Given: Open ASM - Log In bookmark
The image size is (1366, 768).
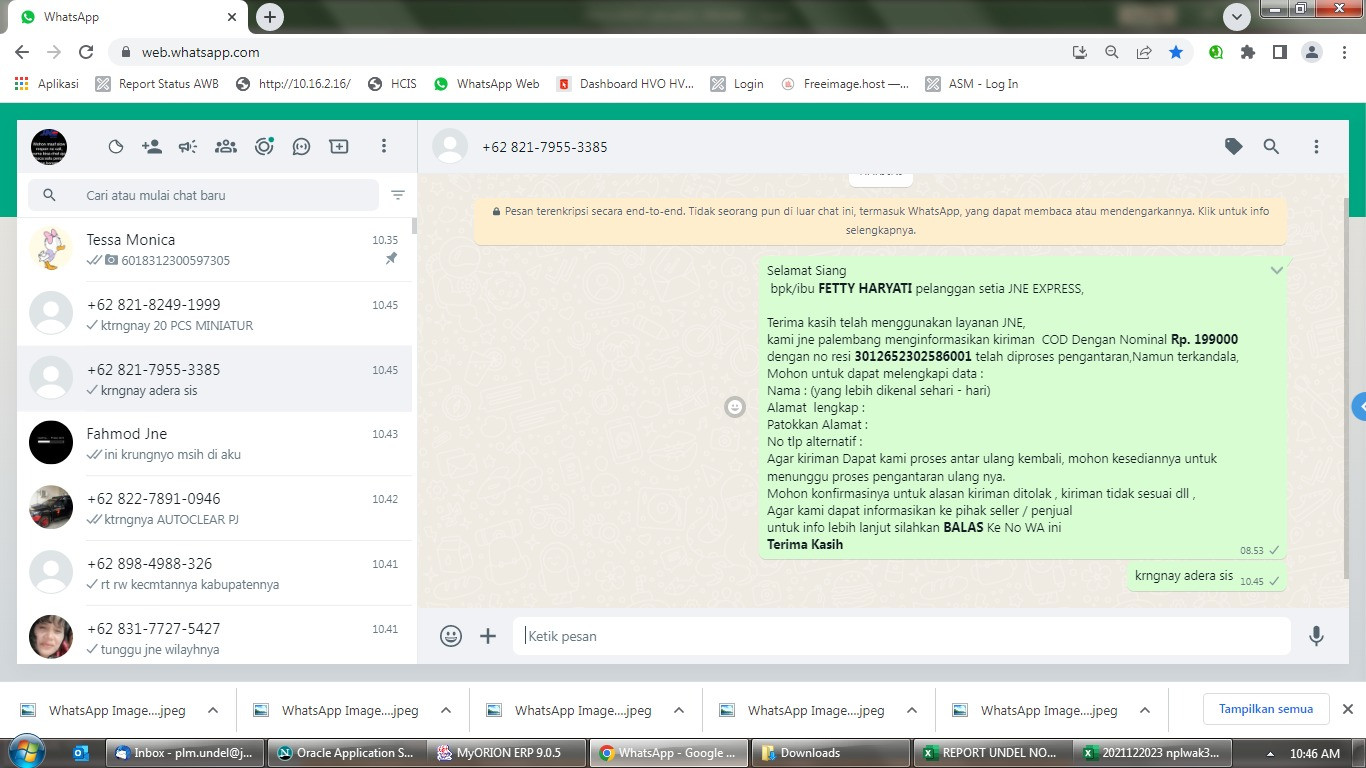Looking at the screenshot, I should [x=972, y=84].
